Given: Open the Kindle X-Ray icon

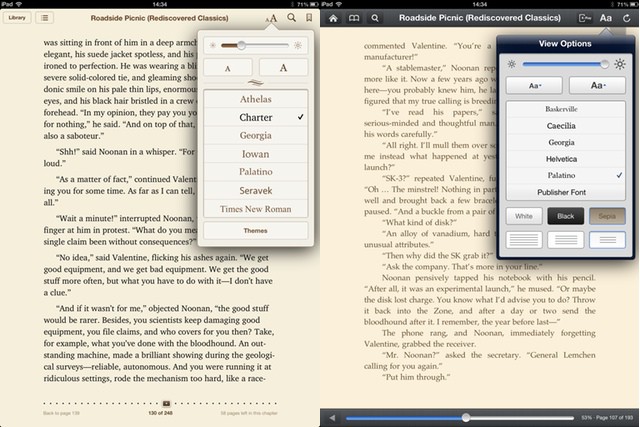Looking at the screenshot, I should 586,18.
